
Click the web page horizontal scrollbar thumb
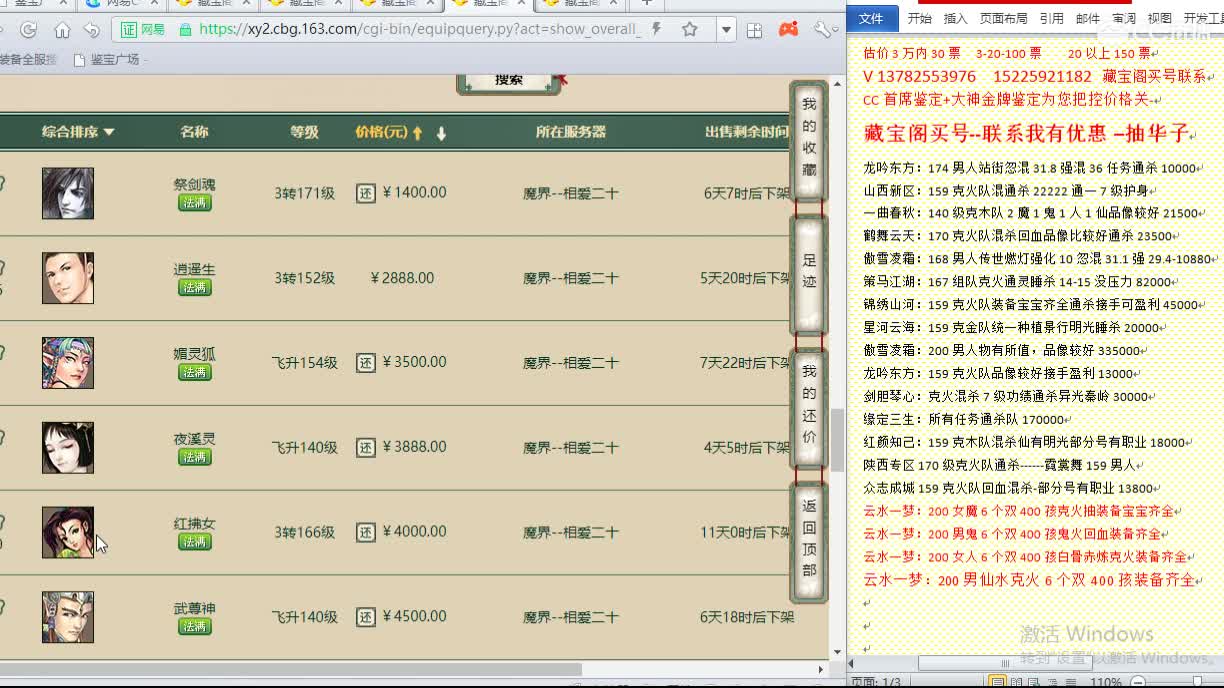[x=290, y=669]
